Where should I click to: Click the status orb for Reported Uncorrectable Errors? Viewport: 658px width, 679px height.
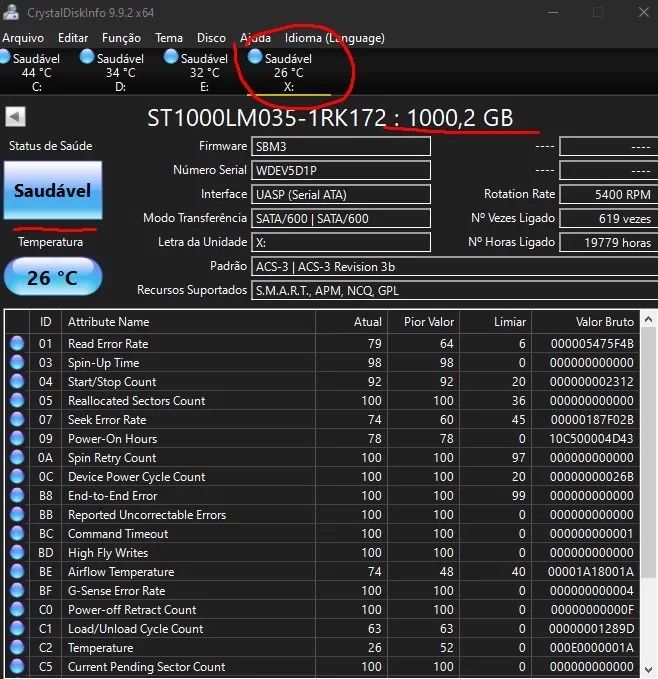point(17,514)
